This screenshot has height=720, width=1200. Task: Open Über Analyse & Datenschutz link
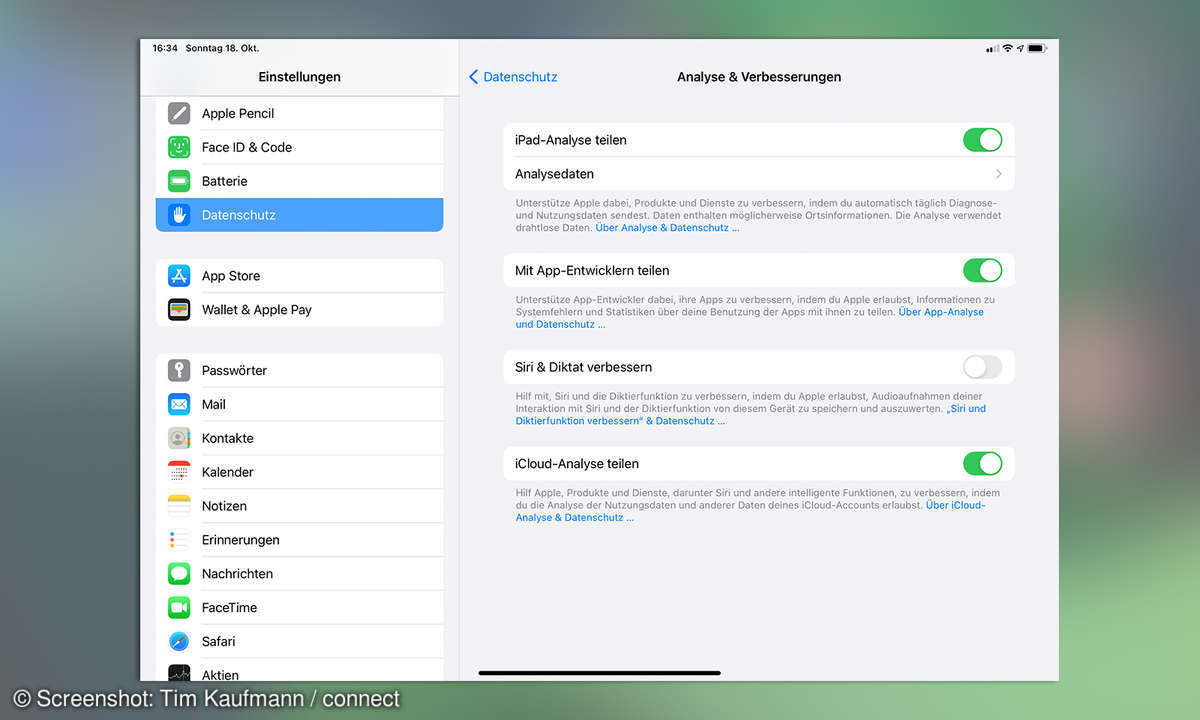[x=667, y=228]
